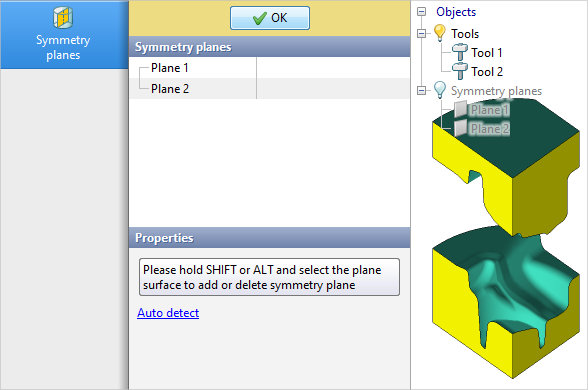Screen dimensions: 588x390
Task: Select the Symmetry planes tree label
Action: point(496,91)
